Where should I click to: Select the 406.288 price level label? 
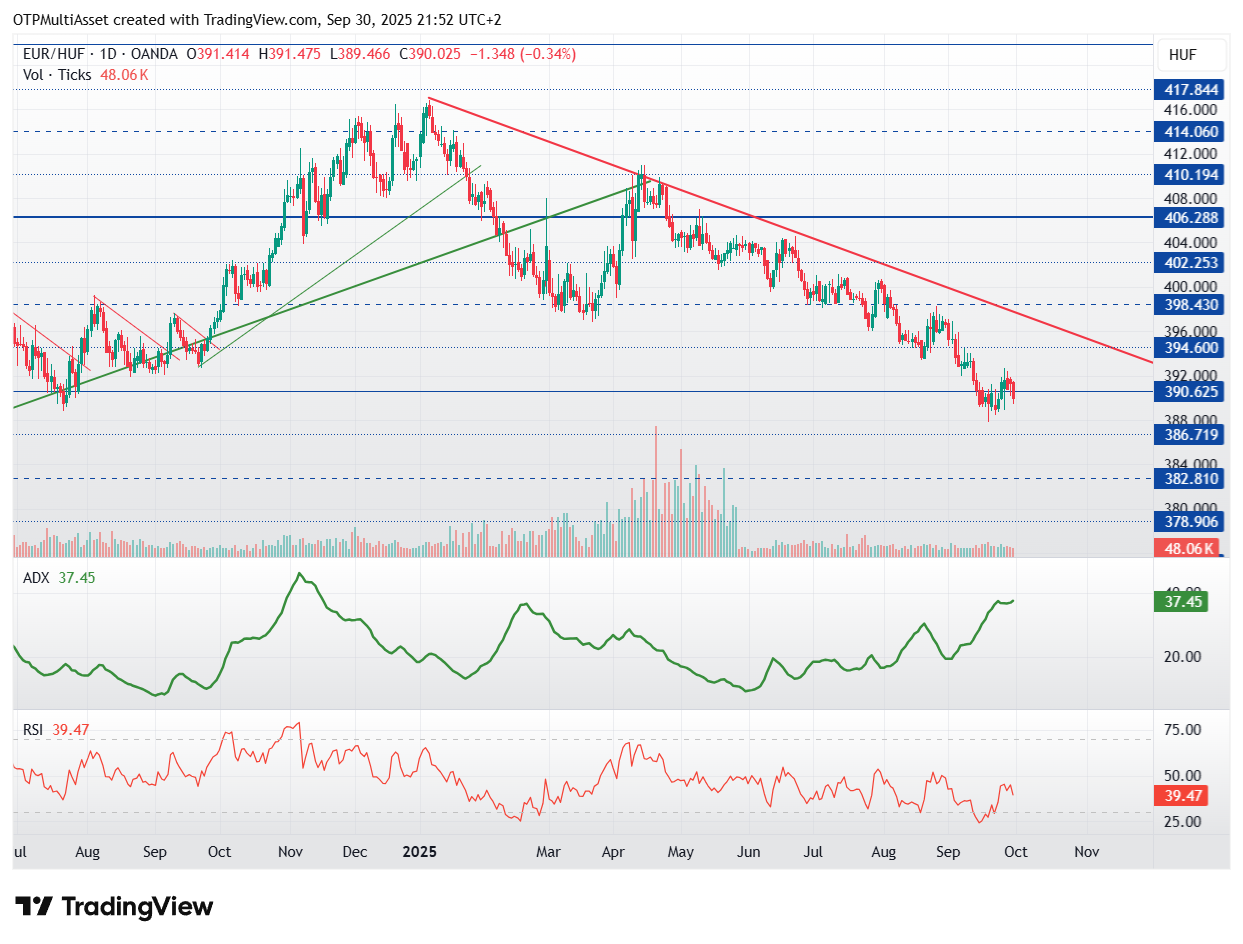pyautogui.click(x=1187, y=217)
